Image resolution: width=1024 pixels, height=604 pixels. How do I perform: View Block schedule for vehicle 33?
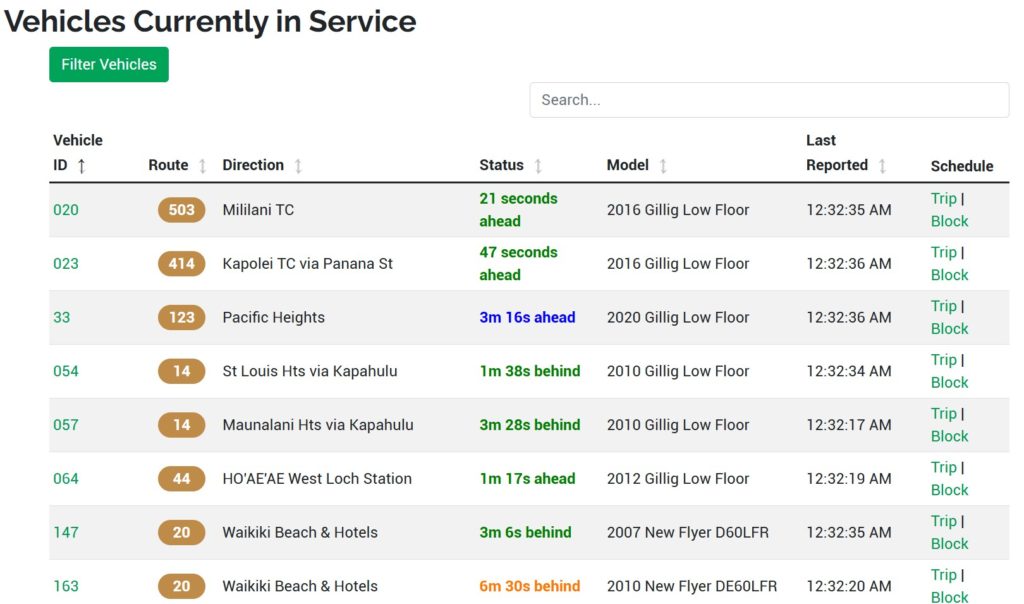click(x=949, y=328)
